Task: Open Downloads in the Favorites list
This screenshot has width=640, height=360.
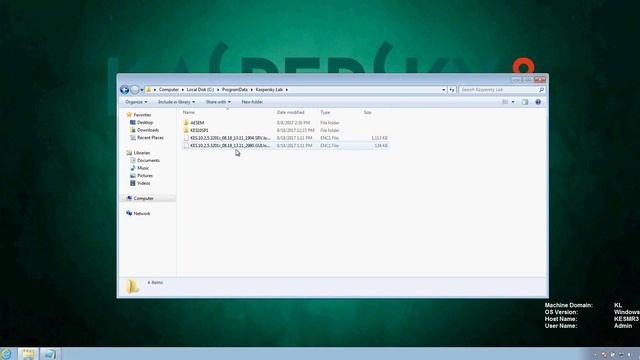Action: coord(148,130)
